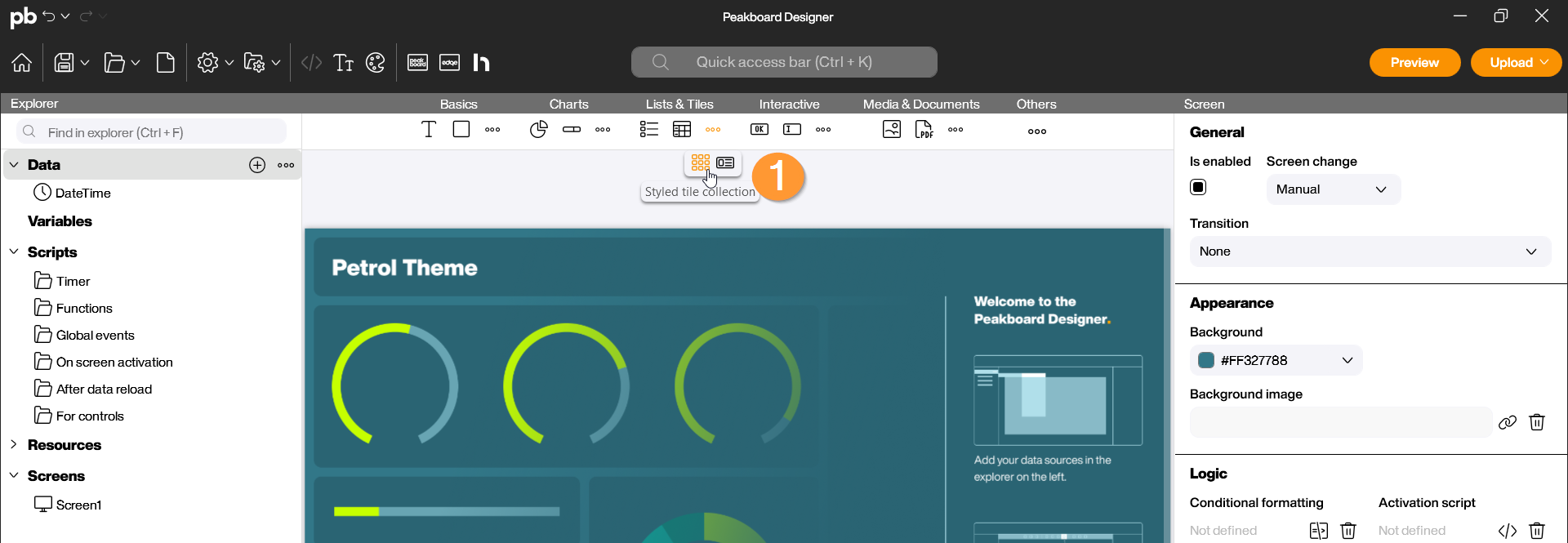Click the PDF document control icon
Viewport: 1568px width, 543px height.
coord(924,130)
